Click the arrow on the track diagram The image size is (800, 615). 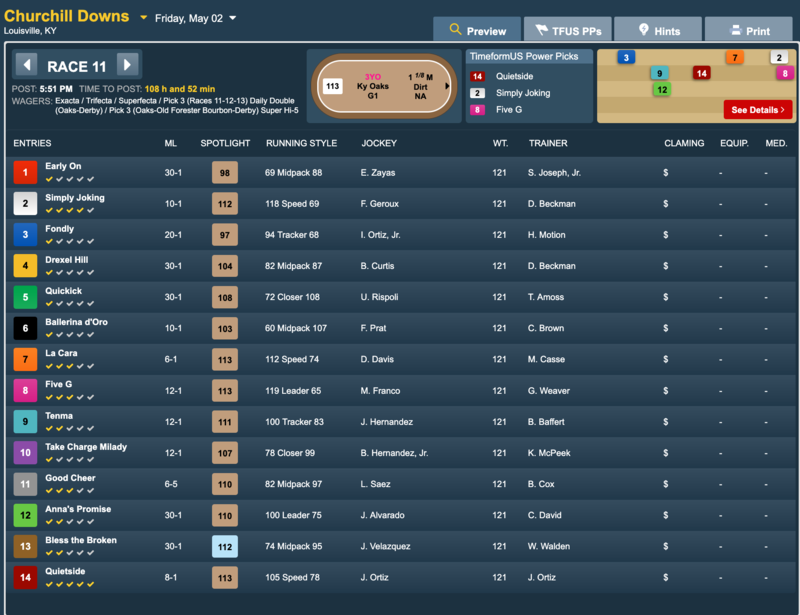pyautogui.click(x=447, y=86)
